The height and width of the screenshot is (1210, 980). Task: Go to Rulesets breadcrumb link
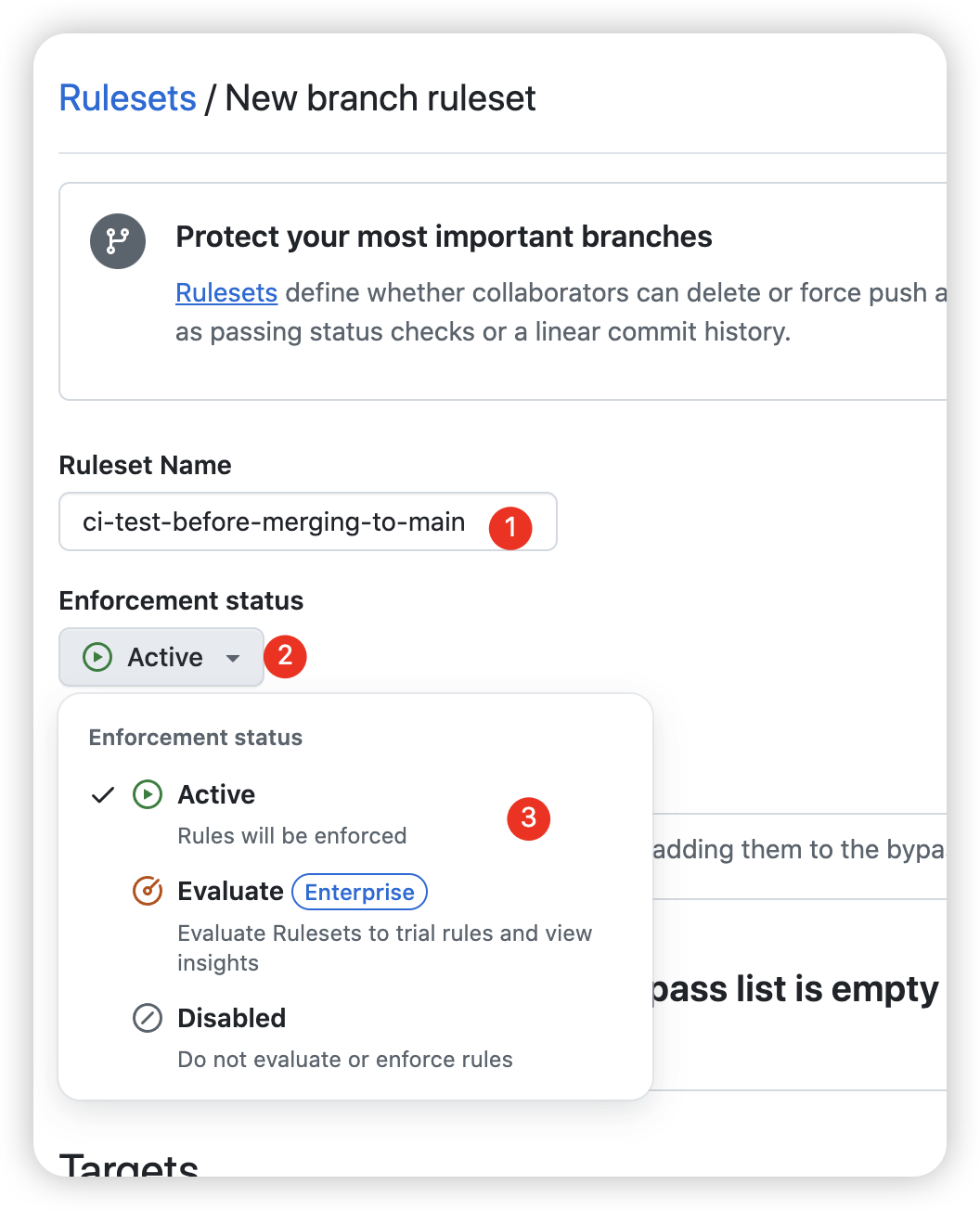[x=127, y=98]
